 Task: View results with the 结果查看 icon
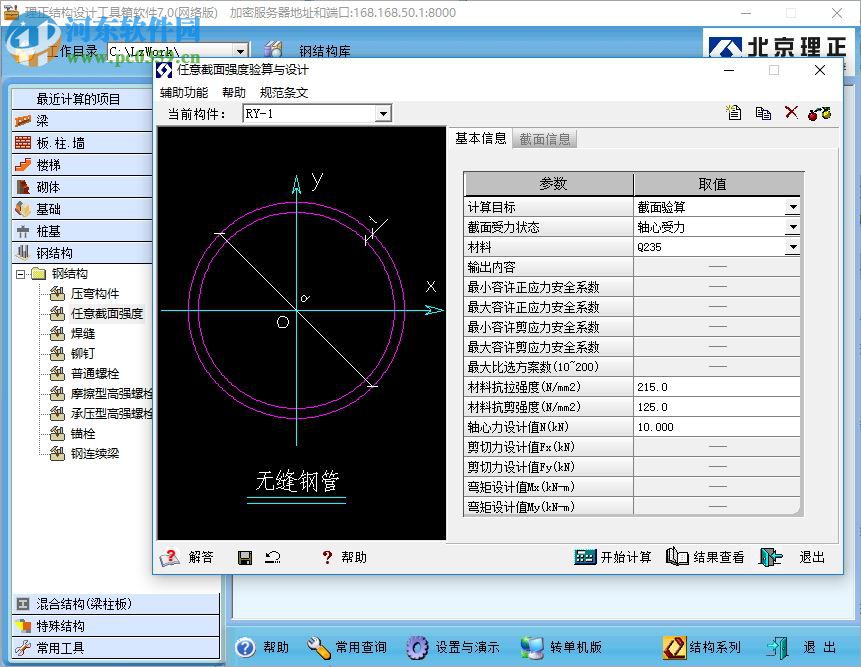point(700,557)
